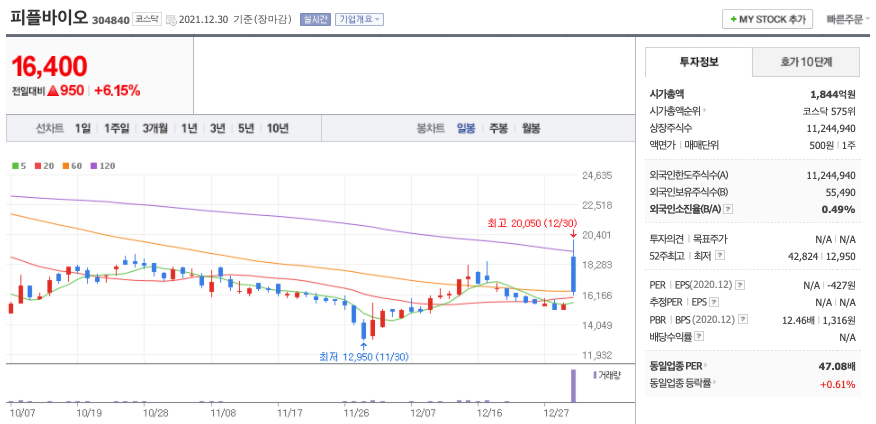Select the 5년 line chart period
Screen dimensions: 876x424
tap(246, 128)
